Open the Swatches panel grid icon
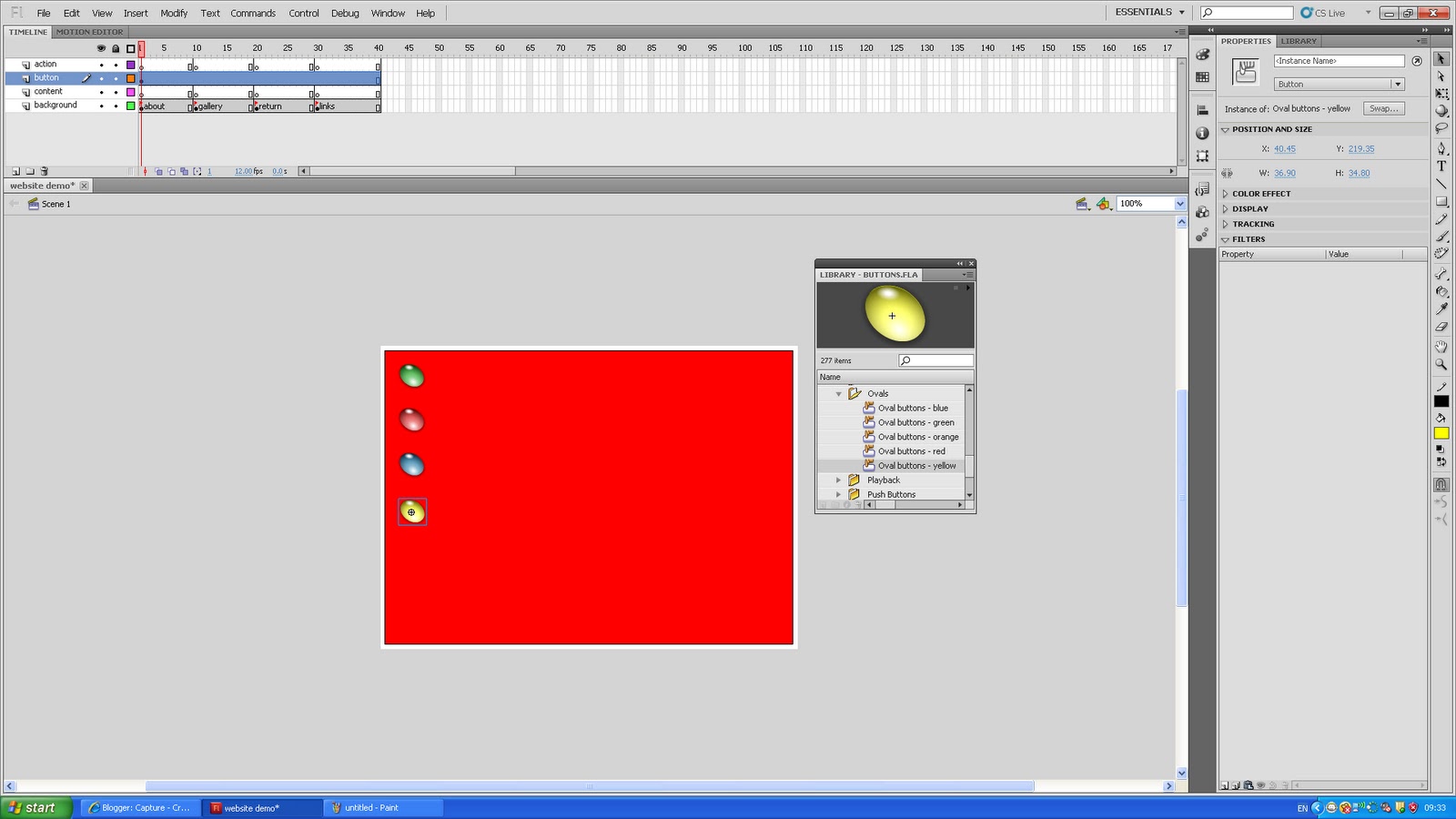The width and height of the screenshot is (1456, 819). pos(1202,77)
